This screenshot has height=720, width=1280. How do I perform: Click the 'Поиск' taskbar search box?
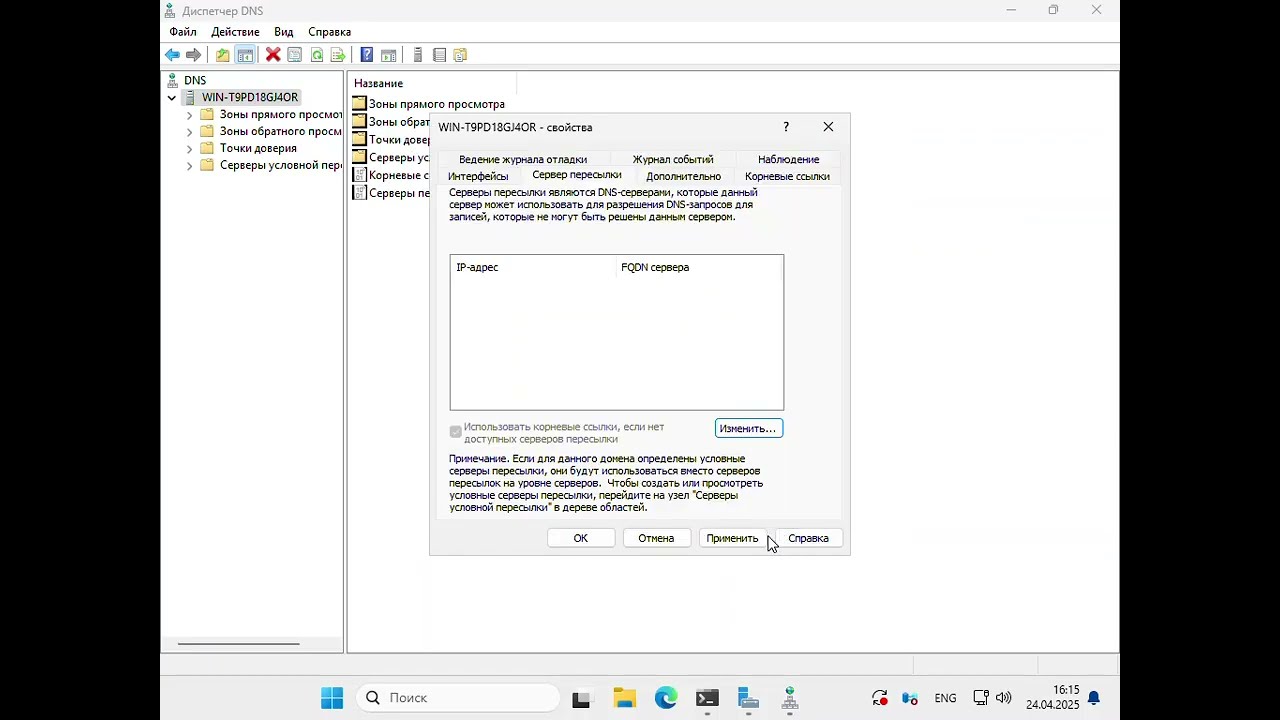[458, 698]
